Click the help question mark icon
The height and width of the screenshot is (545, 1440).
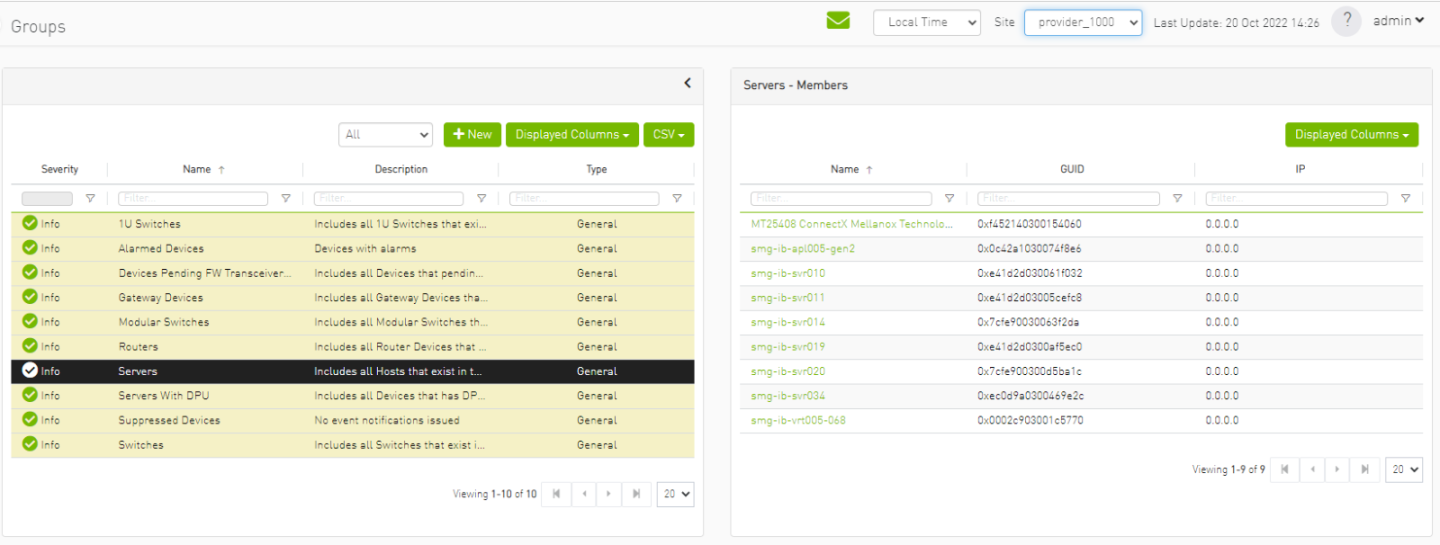click(x=1346, y=22)
